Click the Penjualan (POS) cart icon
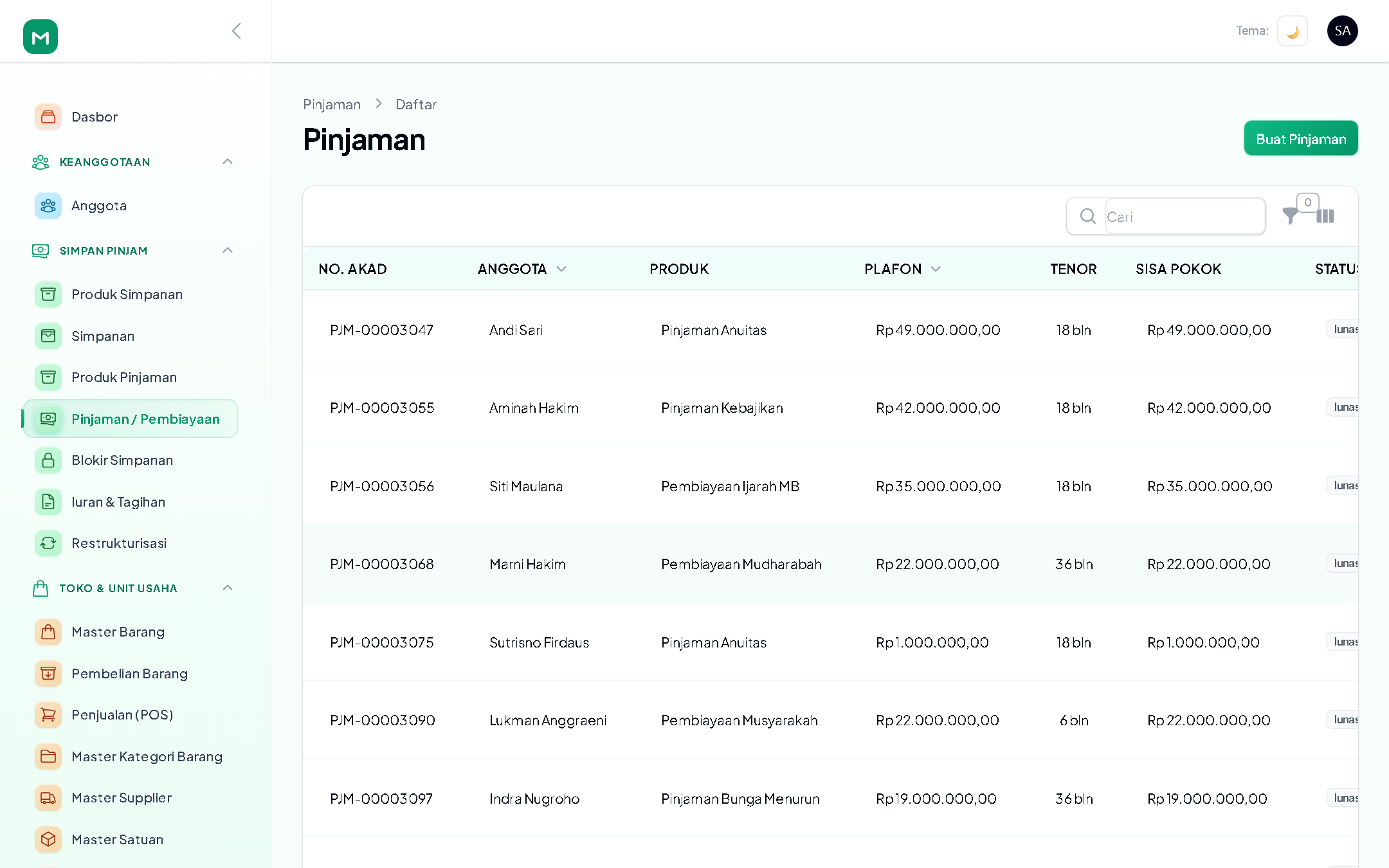Viewport: 1389px width, 868px height. point(48,715)
